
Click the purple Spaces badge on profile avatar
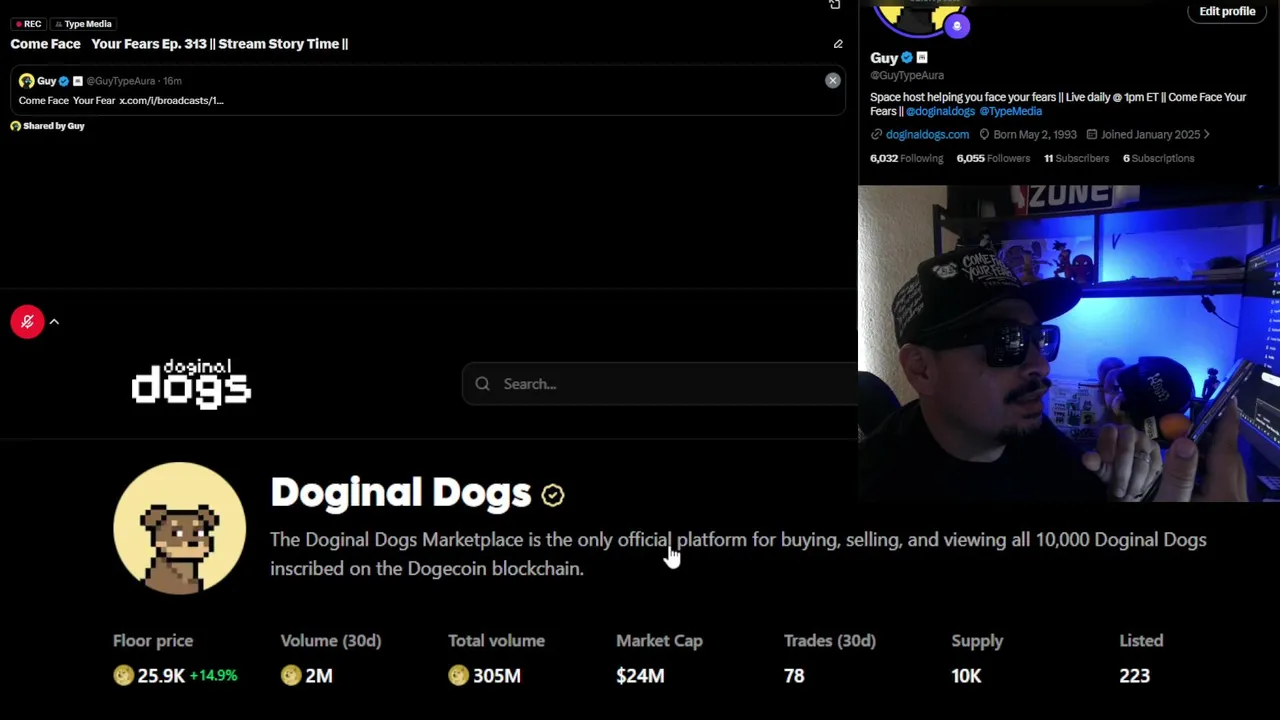click(956, 26)
